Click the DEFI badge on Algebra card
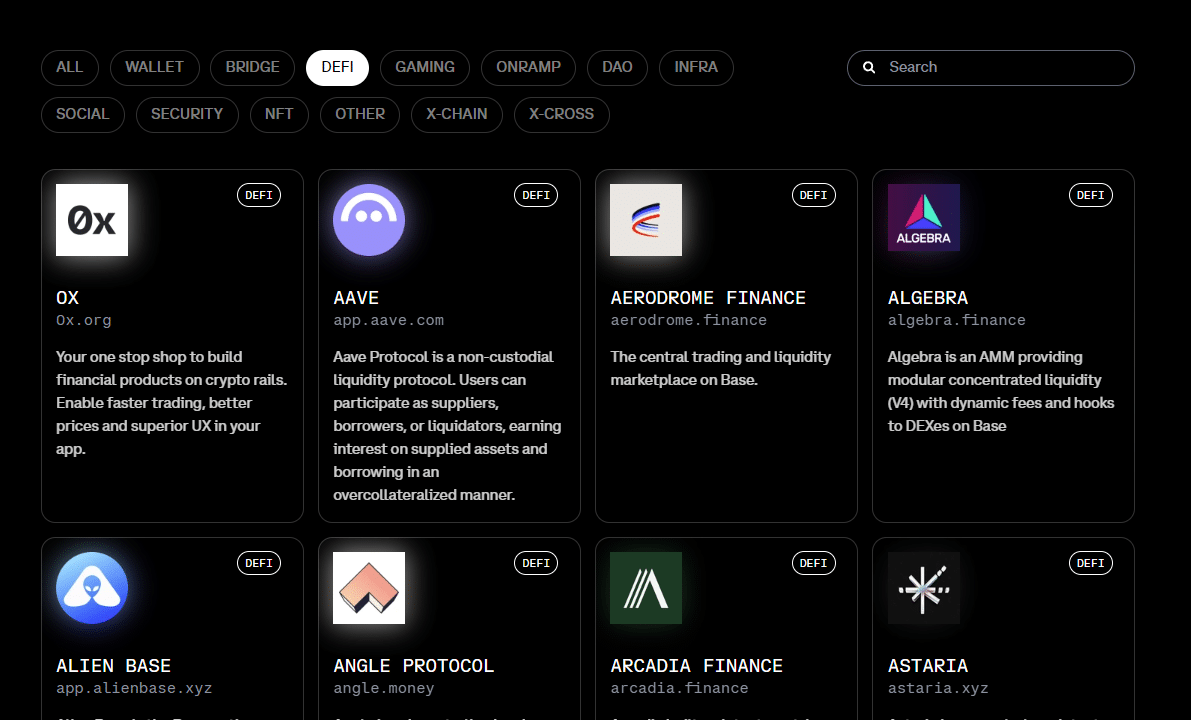 1090,194
